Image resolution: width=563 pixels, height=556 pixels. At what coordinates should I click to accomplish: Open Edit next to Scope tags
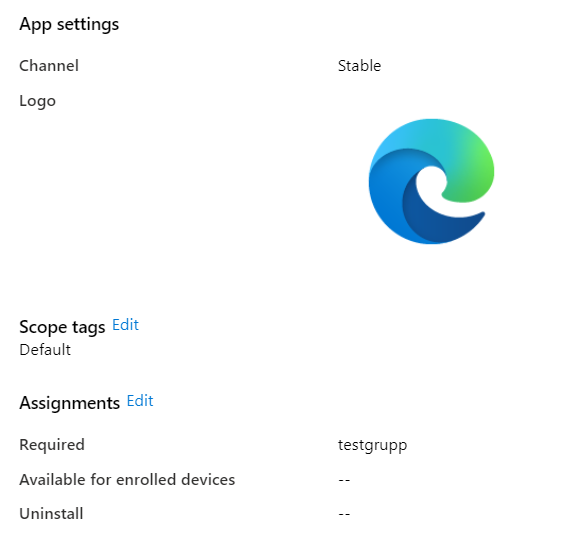click(x=125, y=325)
